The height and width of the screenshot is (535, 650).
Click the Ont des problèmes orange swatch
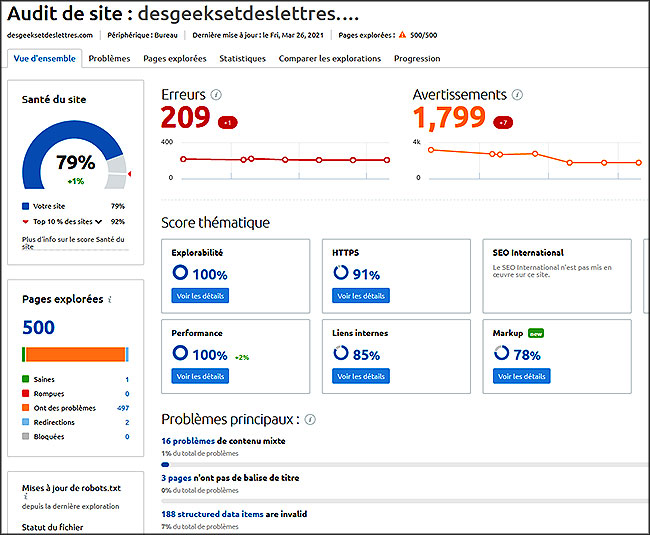(x=25, y=408)
